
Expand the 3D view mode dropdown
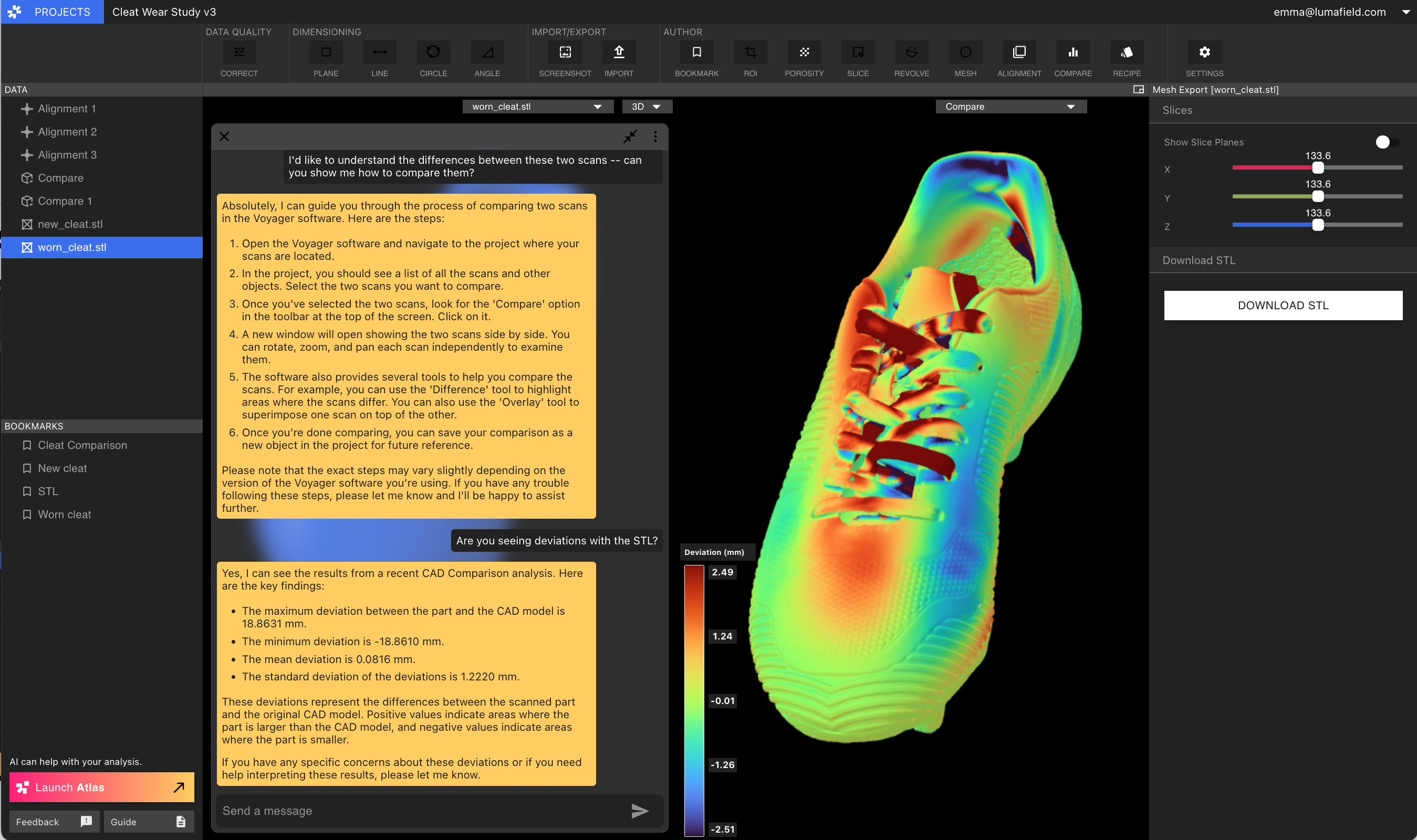click(x=647, y=107)
